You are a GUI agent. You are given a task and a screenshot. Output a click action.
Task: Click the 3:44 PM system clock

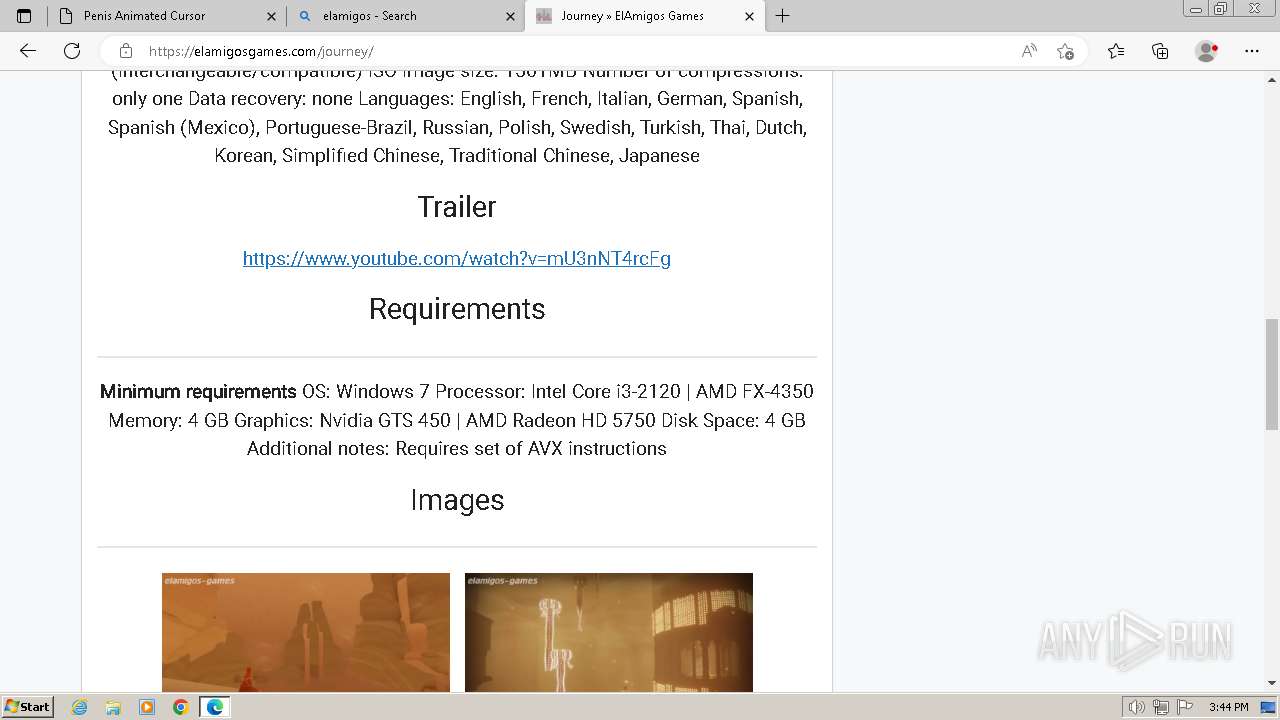[x=1228, y=707]
